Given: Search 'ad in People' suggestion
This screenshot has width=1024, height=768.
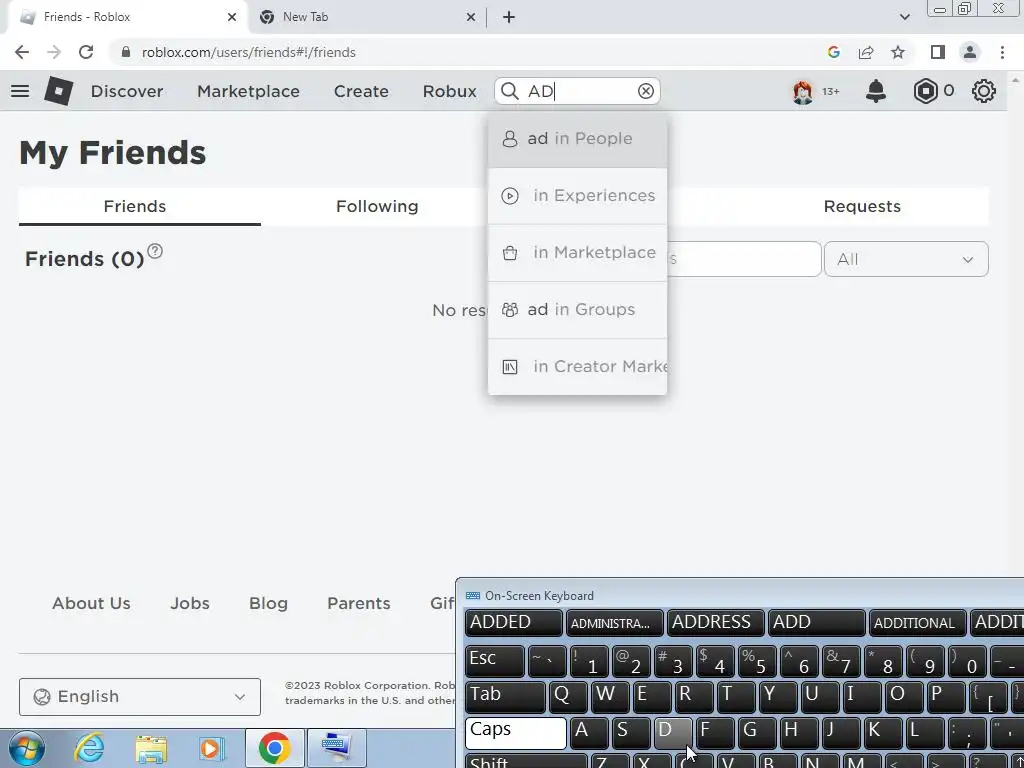Looking at the screenshot, I should tap(577, 138).
